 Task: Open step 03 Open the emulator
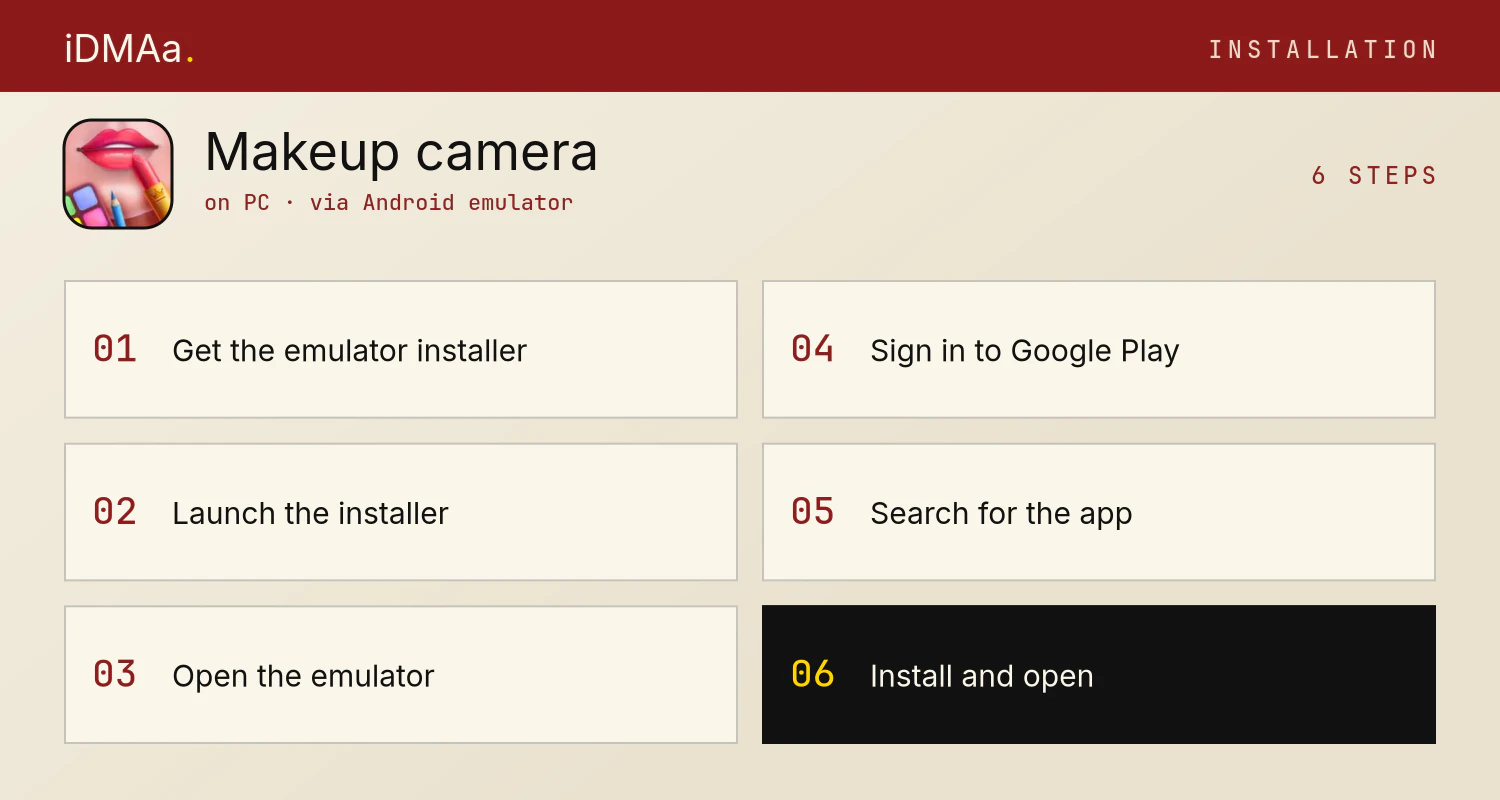point(401,675)
